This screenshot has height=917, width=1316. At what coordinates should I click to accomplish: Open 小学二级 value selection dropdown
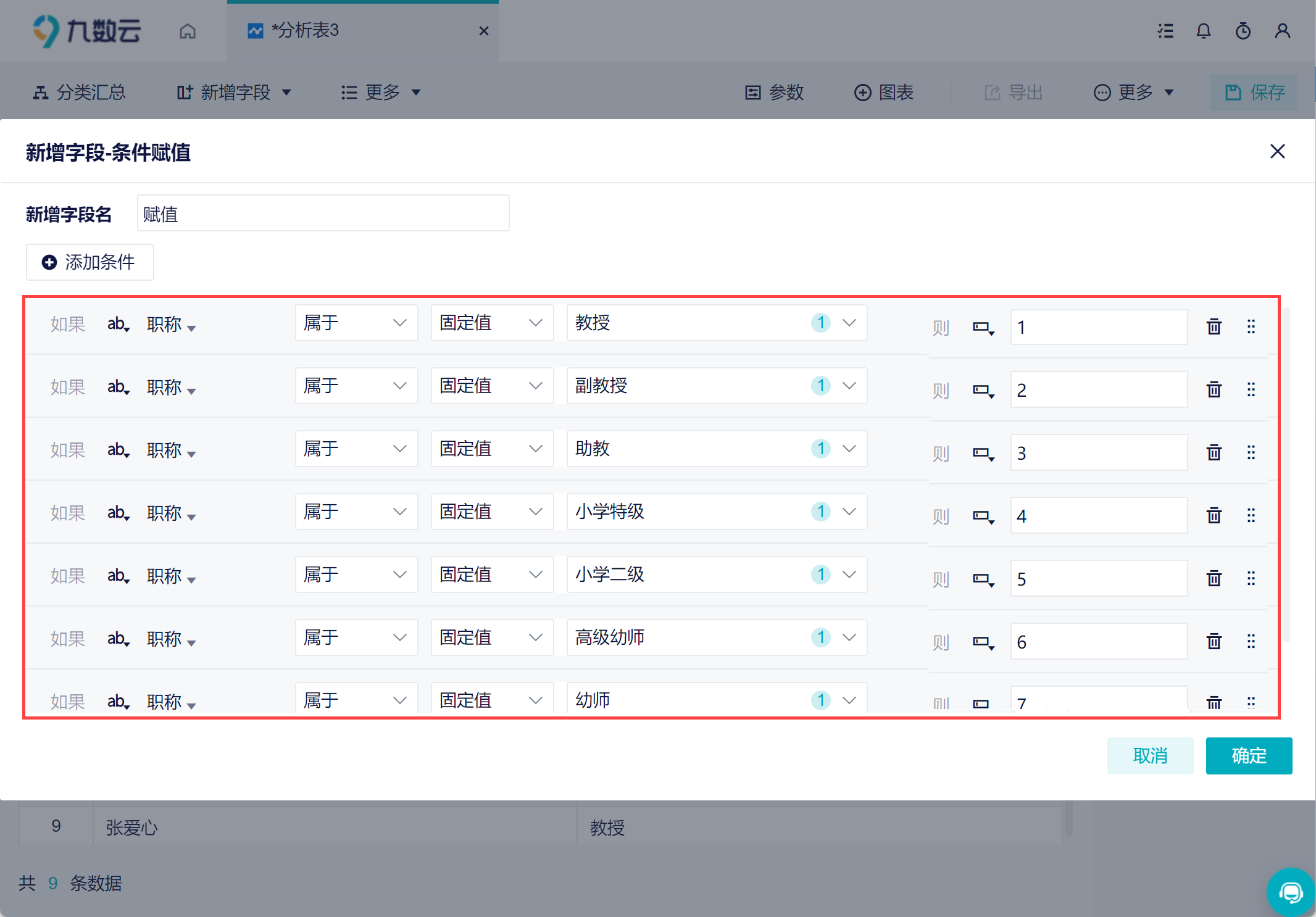tap(717, 575)
